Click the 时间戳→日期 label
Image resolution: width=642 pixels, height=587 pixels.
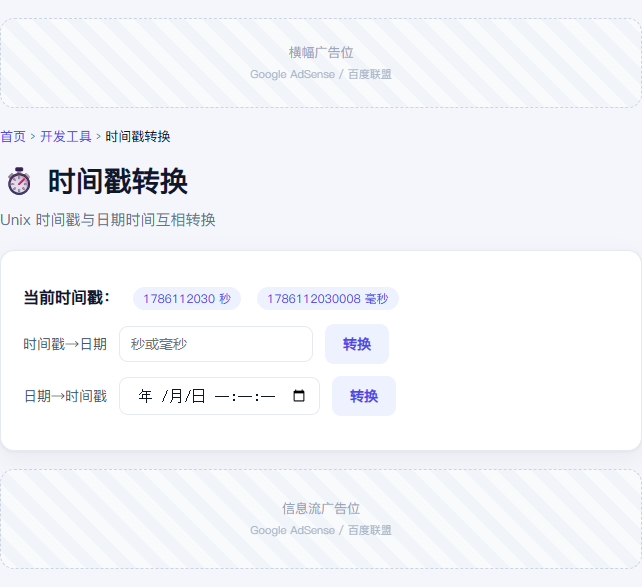pyautogui.click(x=65, y=344)
